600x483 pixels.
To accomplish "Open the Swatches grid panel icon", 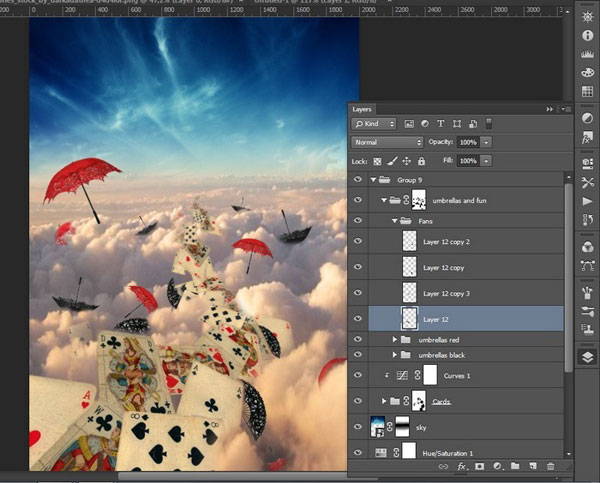I will [x=587, y=91].
